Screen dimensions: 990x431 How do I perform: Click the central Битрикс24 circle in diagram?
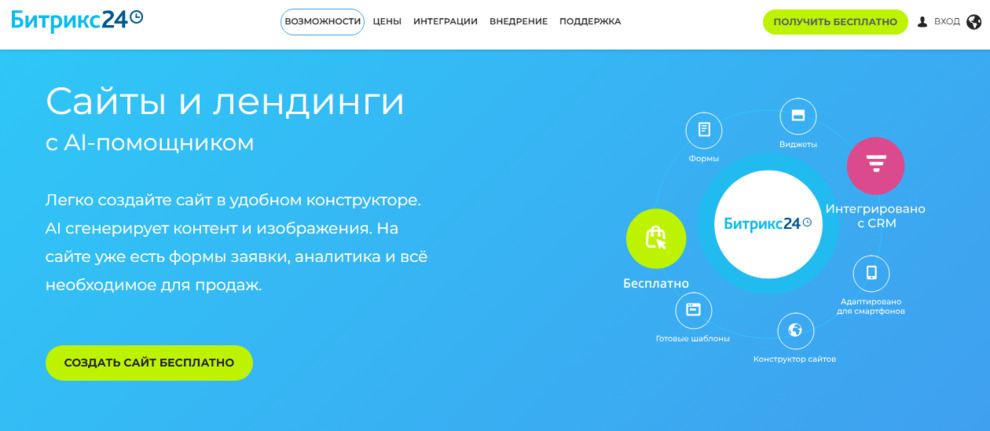pos(767,224)
